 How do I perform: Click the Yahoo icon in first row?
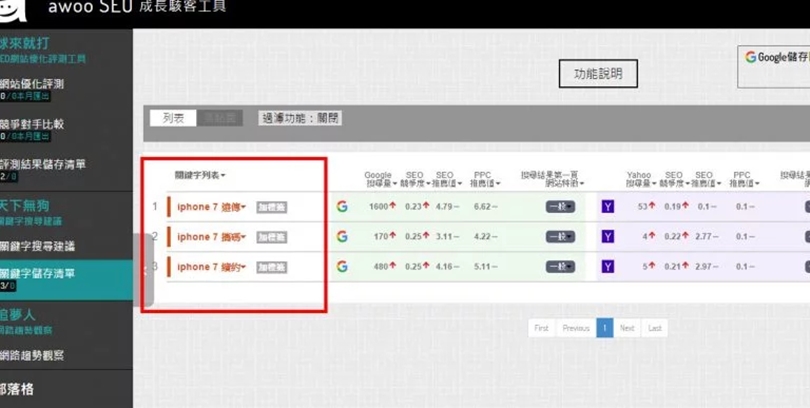pos(608,207)
